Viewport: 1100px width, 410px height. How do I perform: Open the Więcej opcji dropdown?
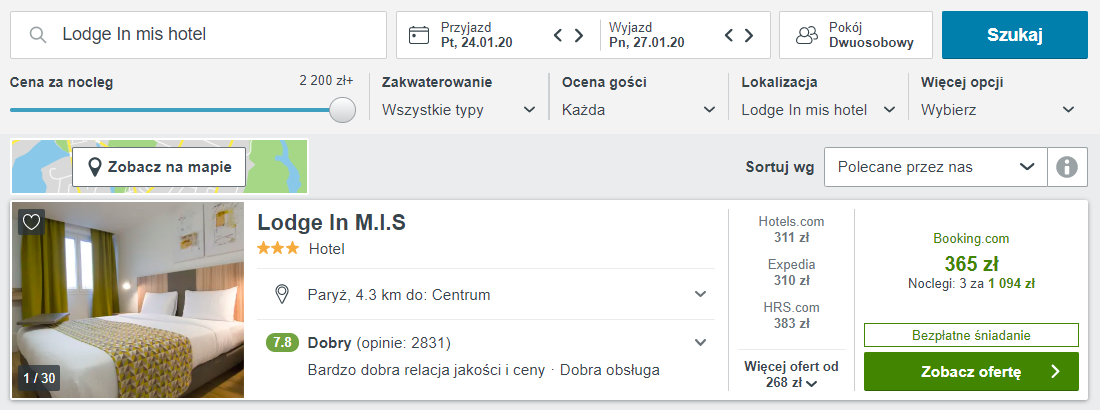[x=998, y=110]
